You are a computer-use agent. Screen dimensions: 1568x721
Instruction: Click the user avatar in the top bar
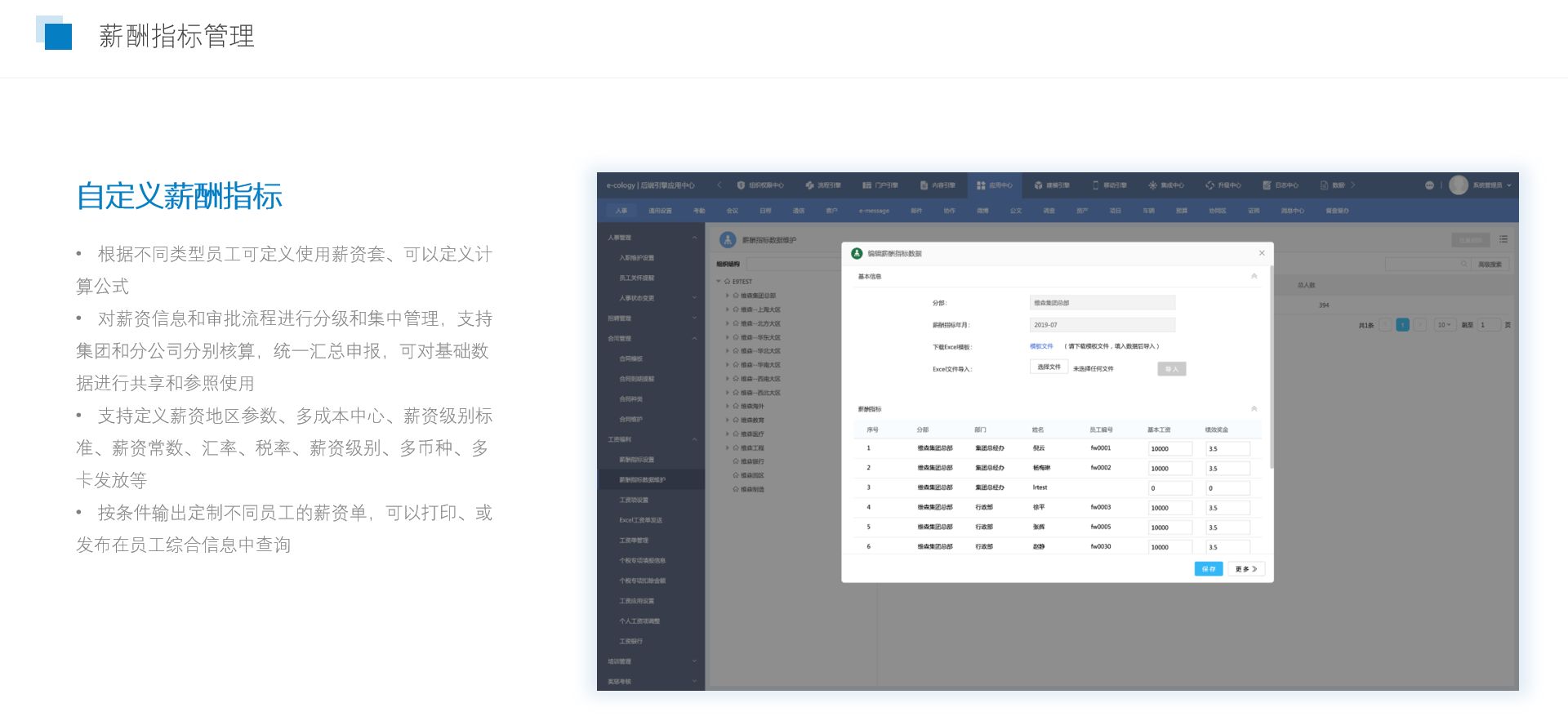tap(1459, 185)
